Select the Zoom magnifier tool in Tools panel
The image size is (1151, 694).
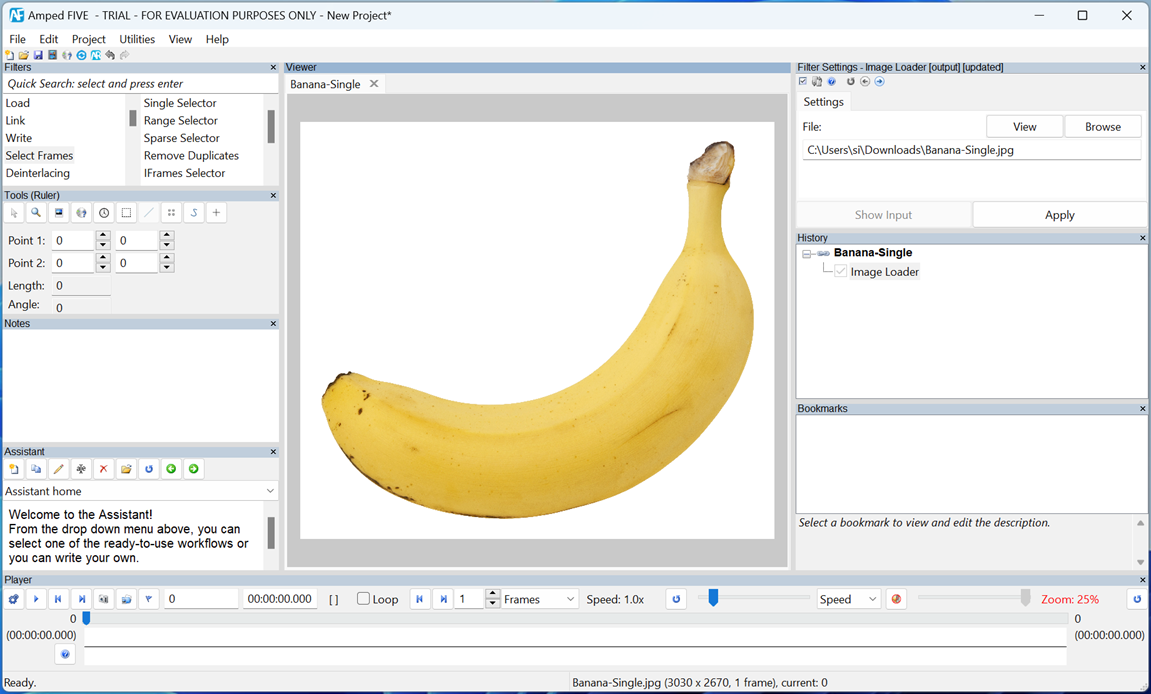pos(35,212)
